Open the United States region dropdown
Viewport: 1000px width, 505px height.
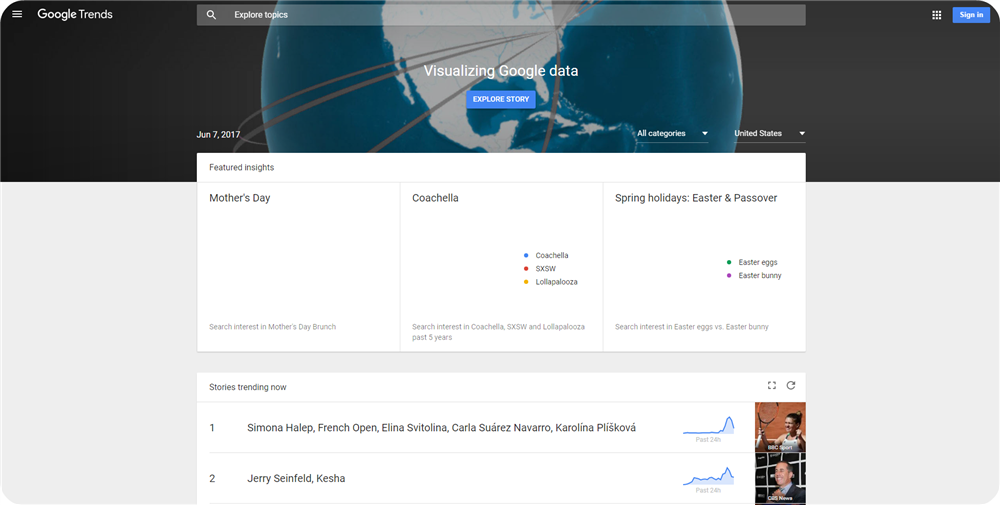[x=769, y=133]
